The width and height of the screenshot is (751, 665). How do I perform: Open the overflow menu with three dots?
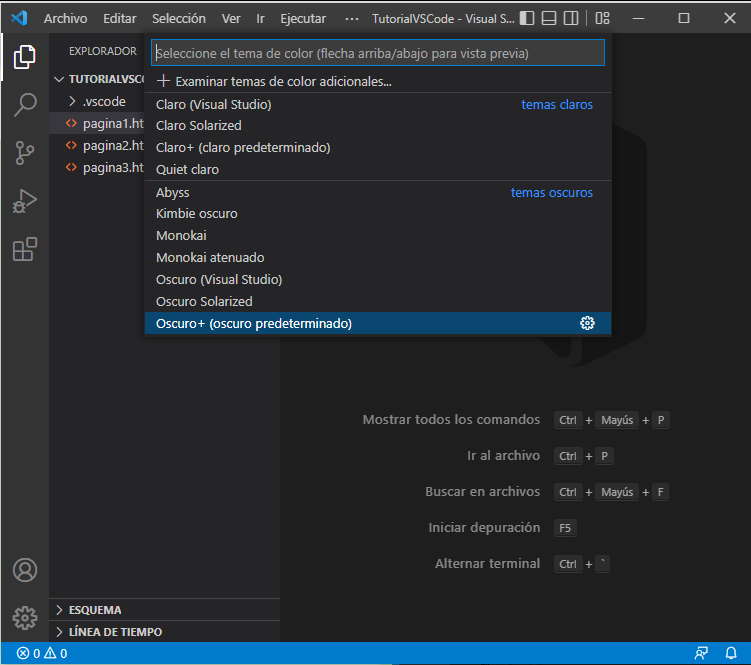pyautogui.click(x=352, y=19)
